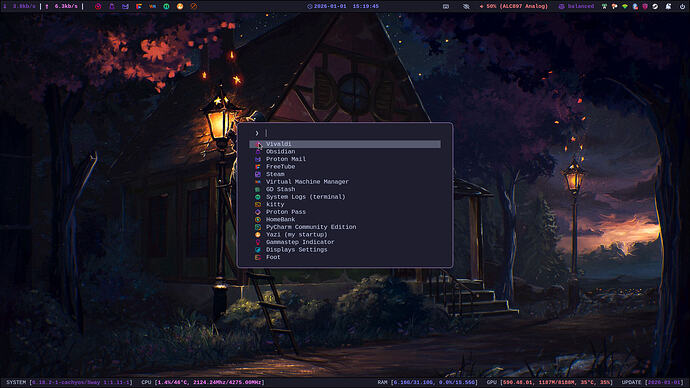Click the Foot terminal icon in launcher
690x388 pixels.
pos(258,257)
